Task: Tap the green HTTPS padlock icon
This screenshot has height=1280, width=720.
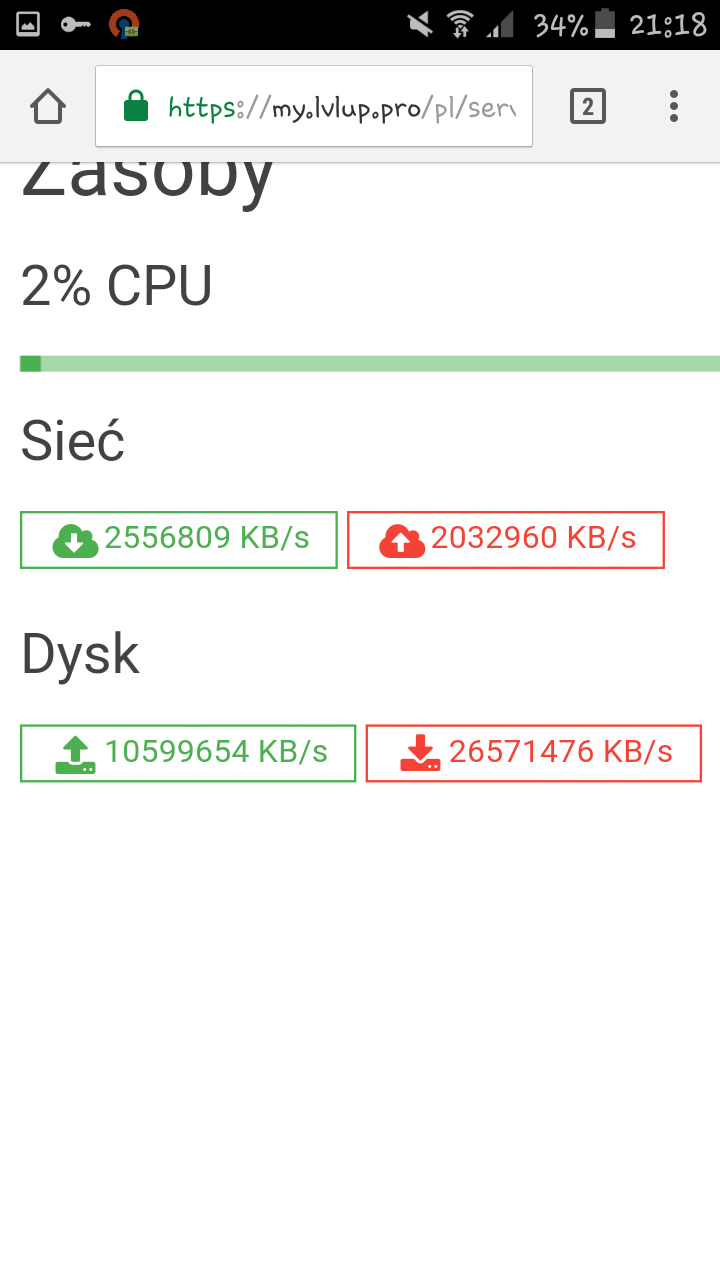Action: point(135,106)
